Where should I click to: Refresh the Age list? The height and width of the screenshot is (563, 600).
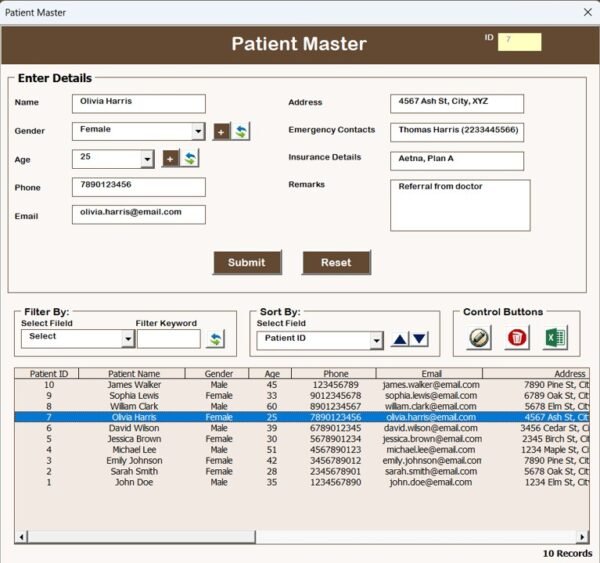tap(190, 158)
